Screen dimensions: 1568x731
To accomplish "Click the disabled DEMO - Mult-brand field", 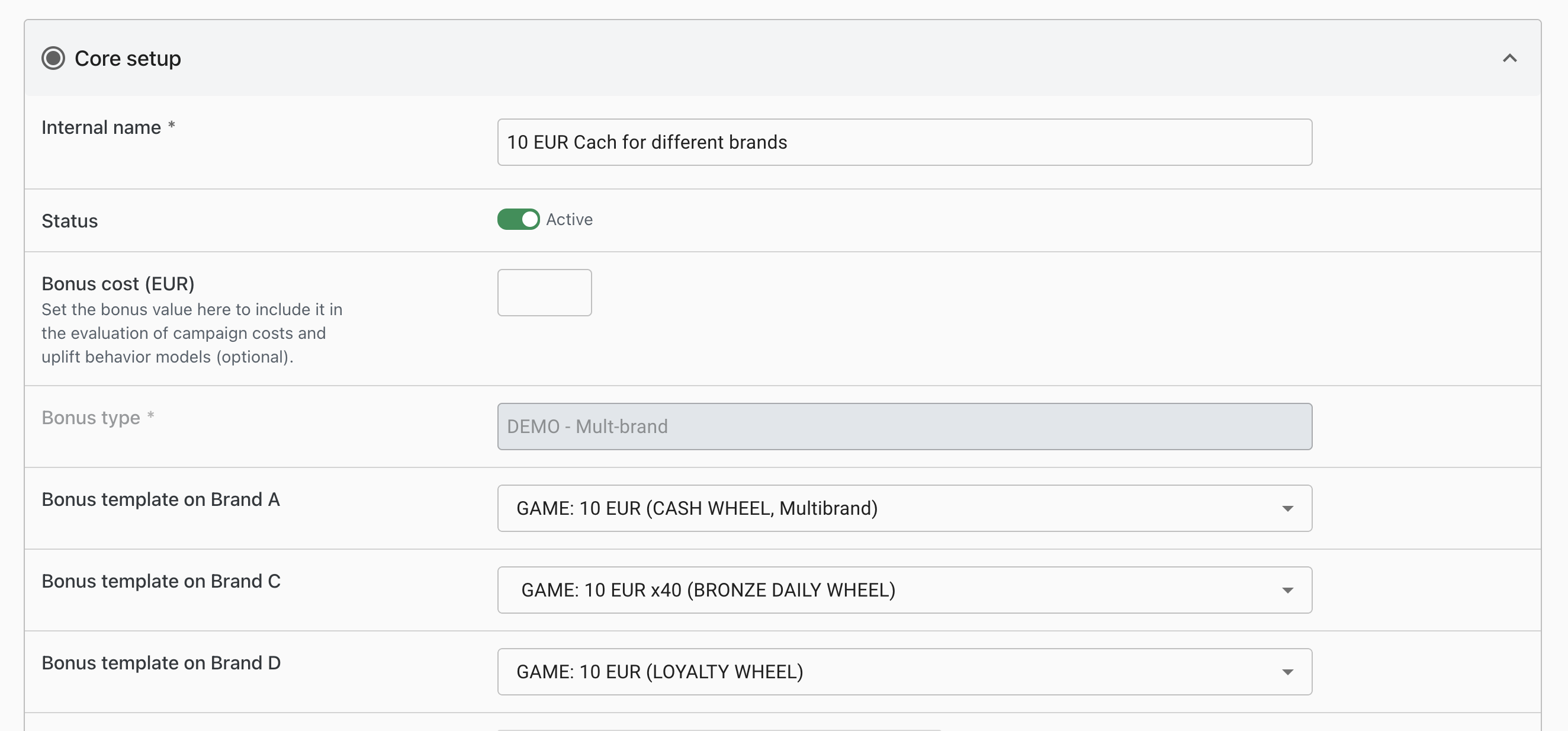I will 904,427.
